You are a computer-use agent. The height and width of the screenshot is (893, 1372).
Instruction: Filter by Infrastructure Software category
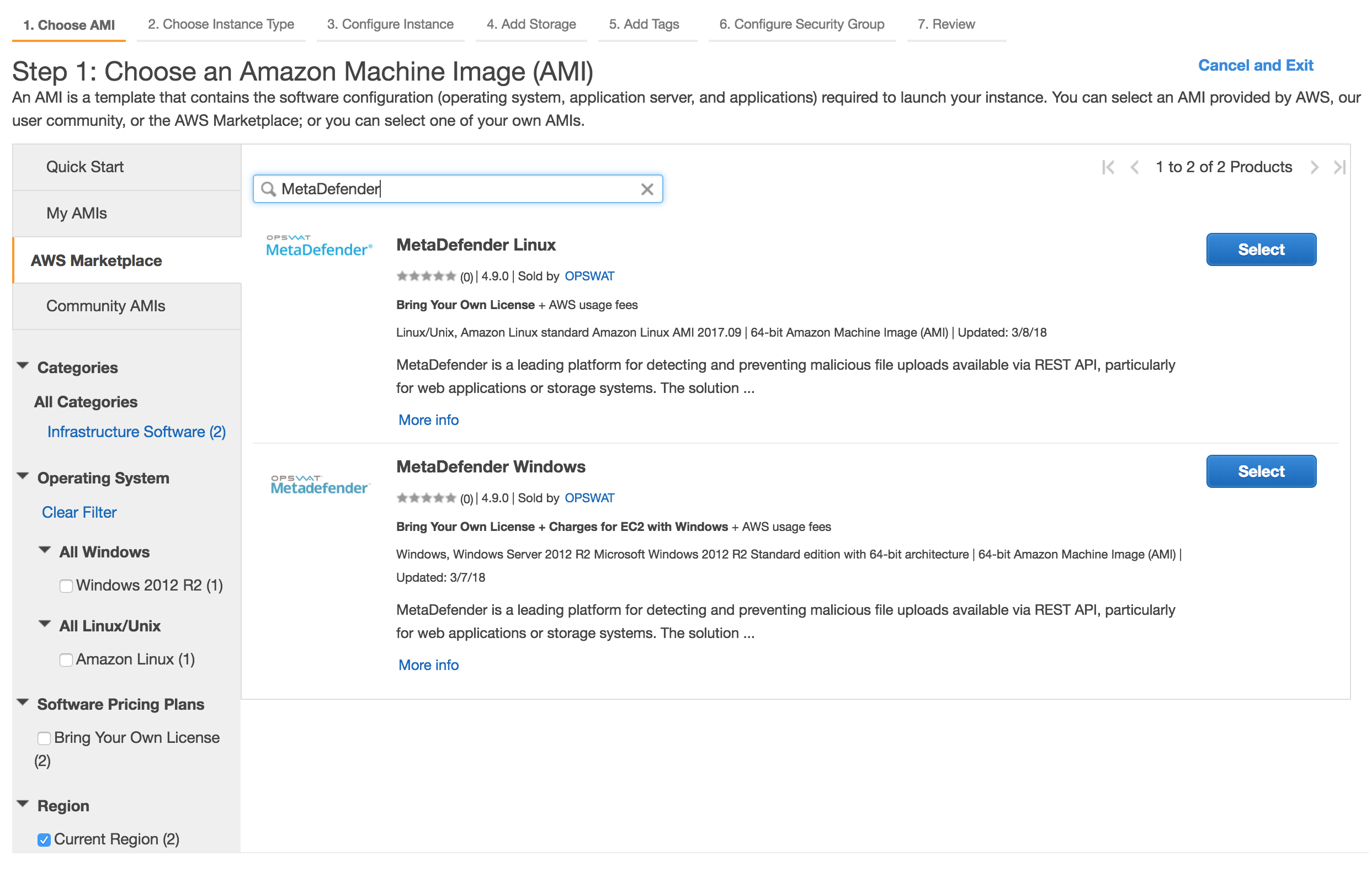[137, 432]
